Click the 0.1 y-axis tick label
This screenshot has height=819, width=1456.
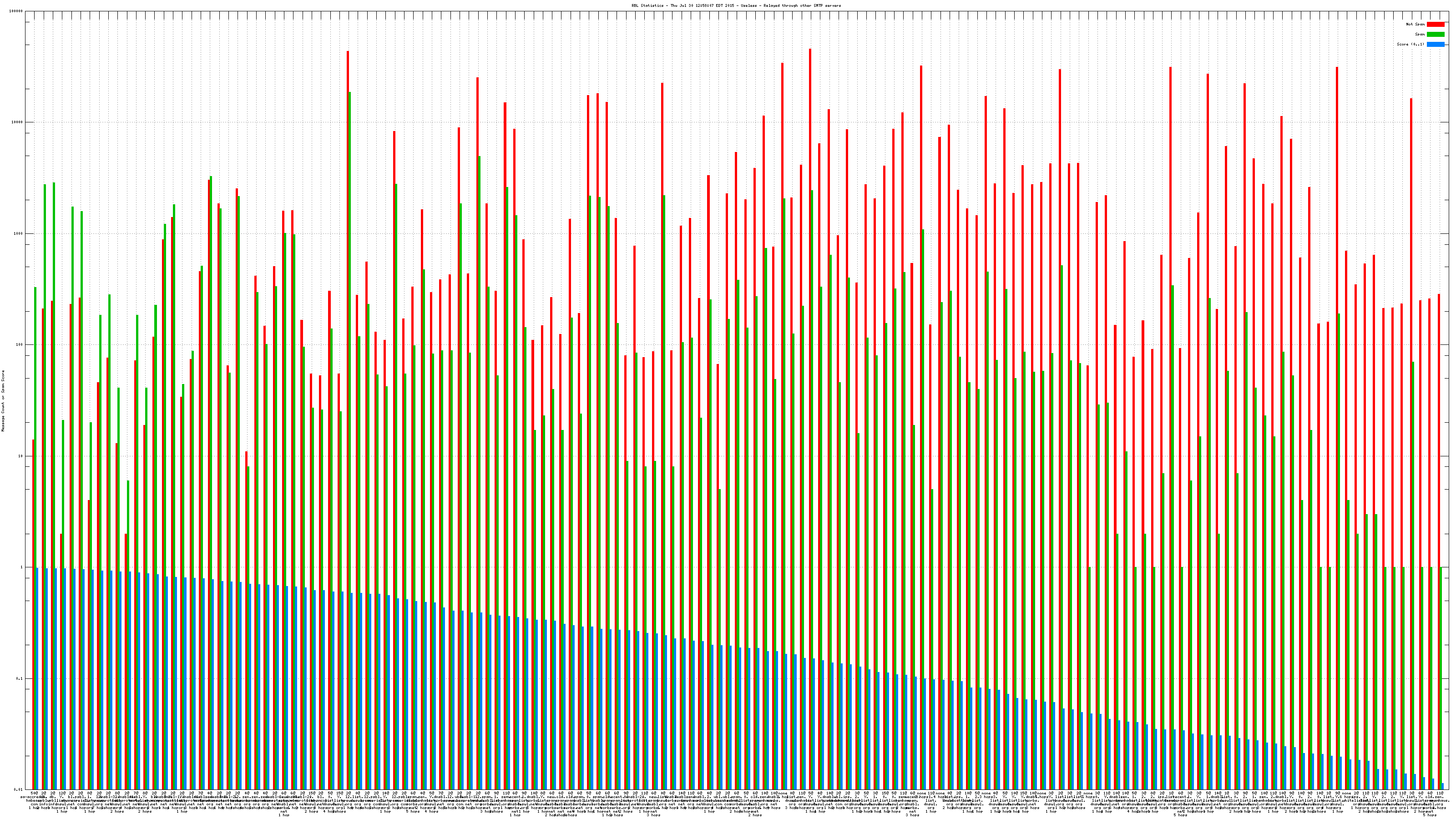click(x=20, y=678)
